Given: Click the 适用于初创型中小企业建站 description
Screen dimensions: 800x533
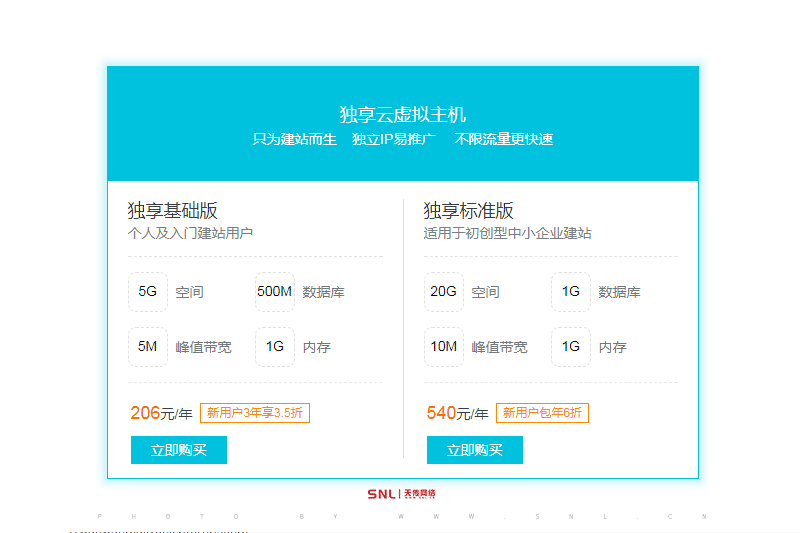Looking at the screenshot, I should [x=507, y=233].
